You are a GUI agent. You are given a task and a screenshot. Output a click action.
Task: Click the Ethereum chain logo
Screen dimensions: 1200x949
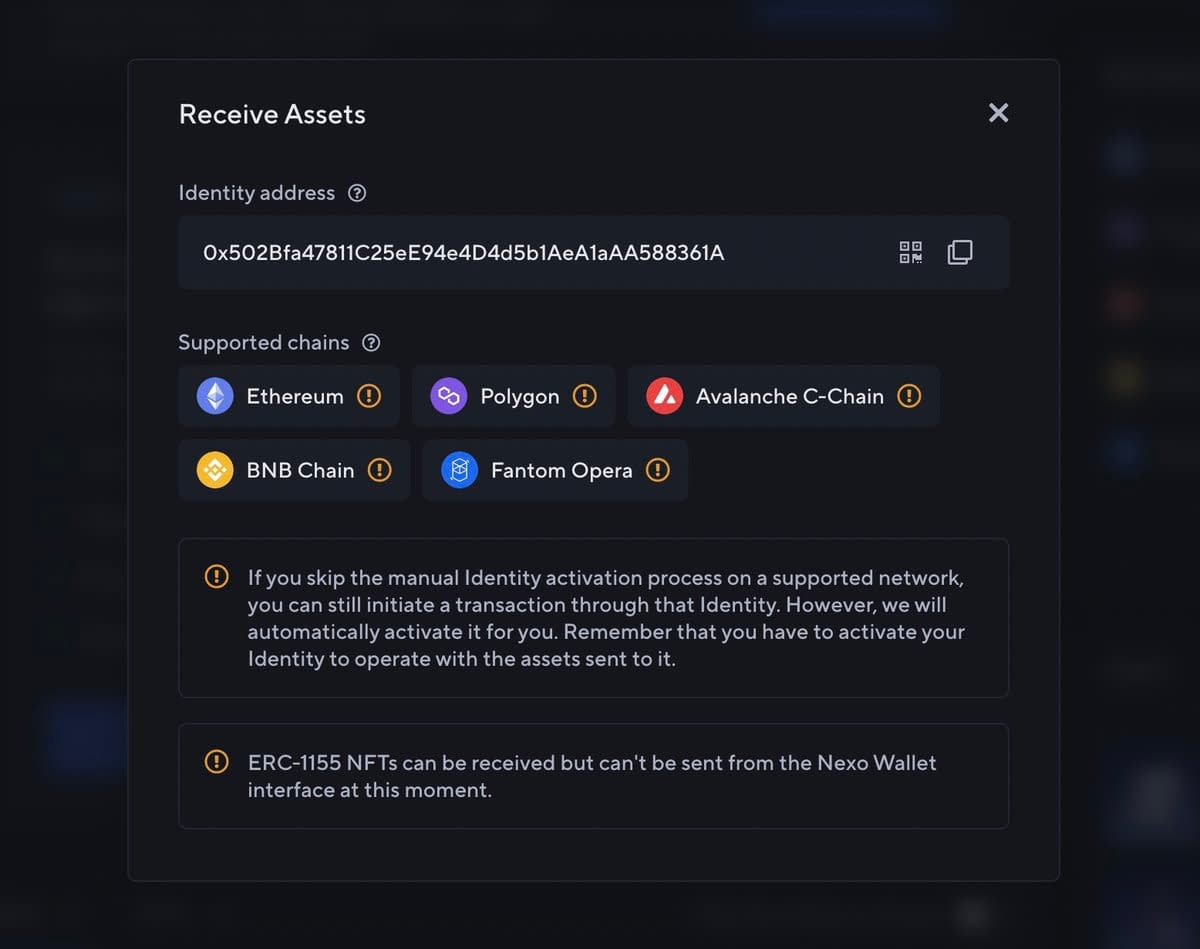pos(215,396)
